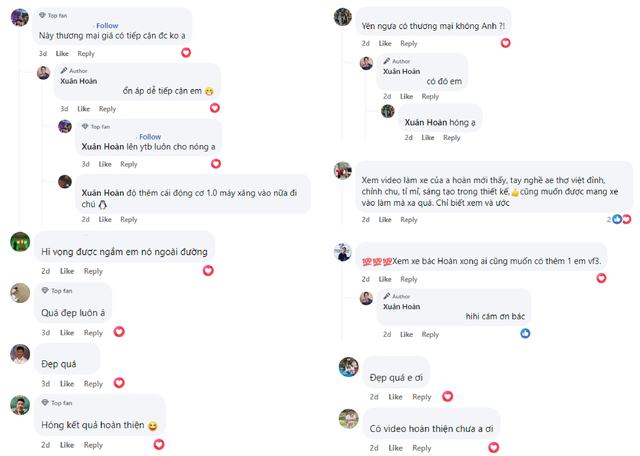Click heart reaction on "Yên ngựa" comment

(506, 43)
